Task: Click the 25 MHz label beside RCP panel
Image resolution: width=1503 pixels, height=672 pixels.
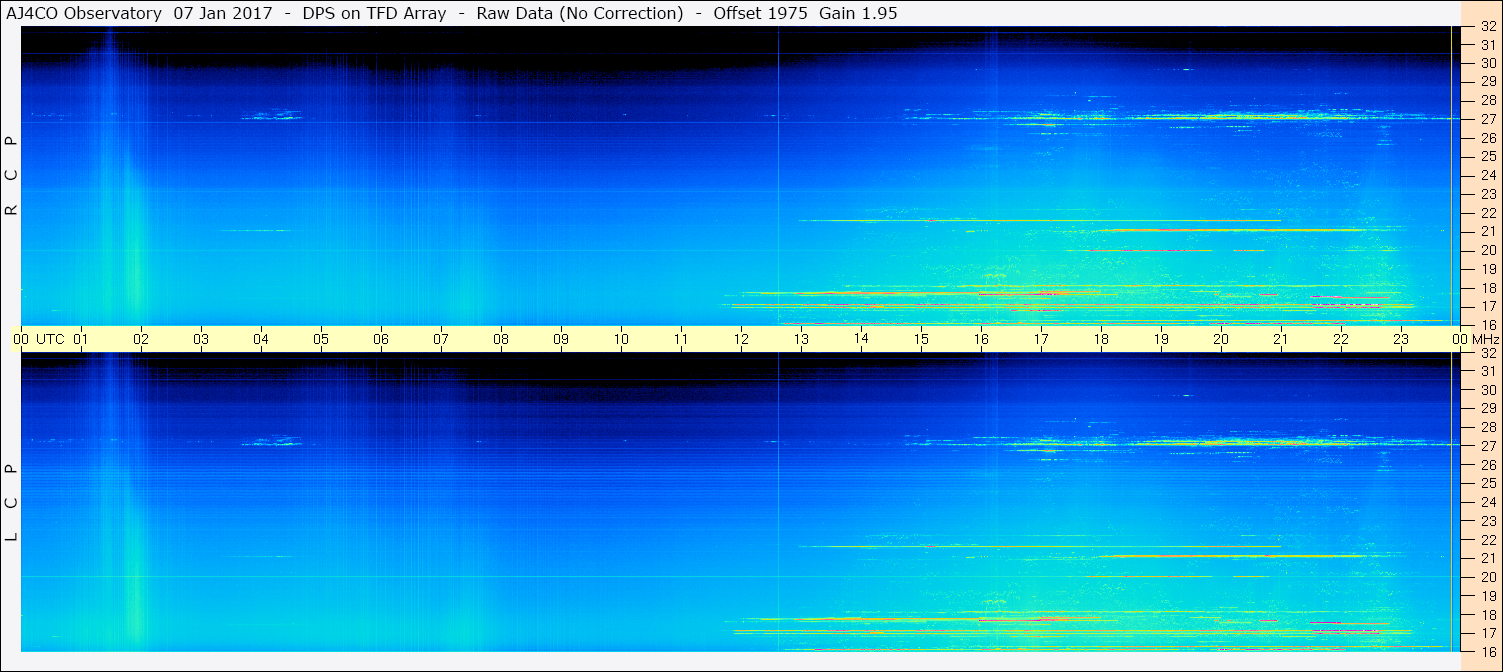Action: (x=1488, y=157)
